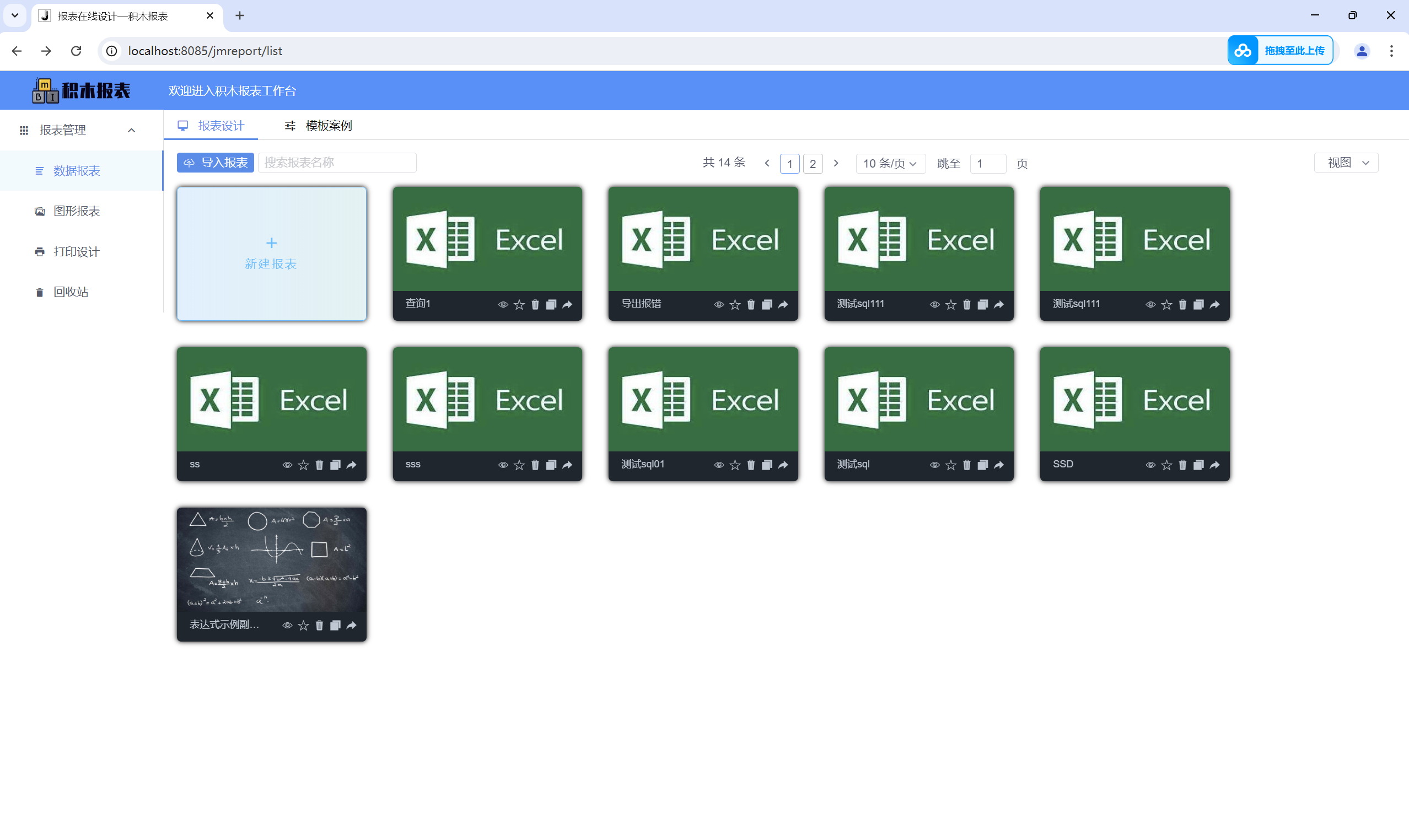Delete the sss report with trash icon
This screenshot has height=840, width=1409.
point(535,465)
